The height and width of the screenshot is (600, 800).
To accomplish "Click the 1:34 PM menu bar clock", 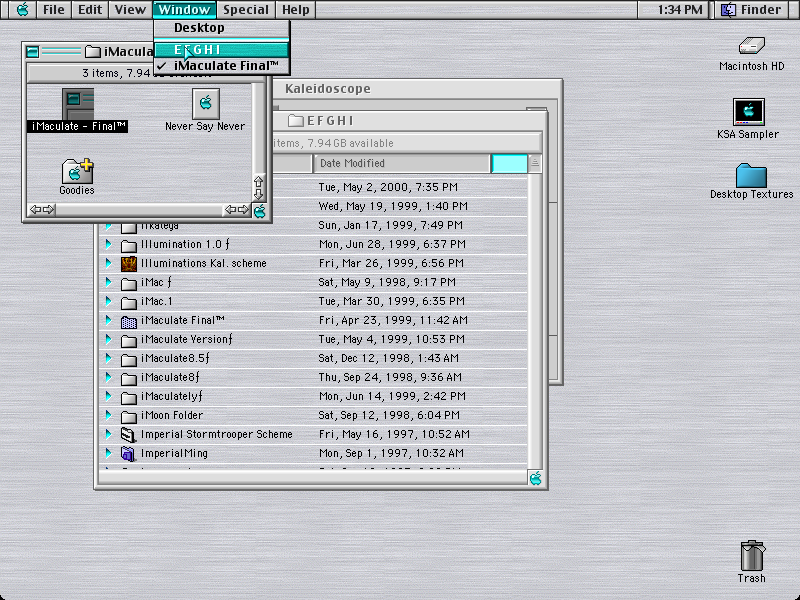I will pyautogui.click(x=680, y=9).
